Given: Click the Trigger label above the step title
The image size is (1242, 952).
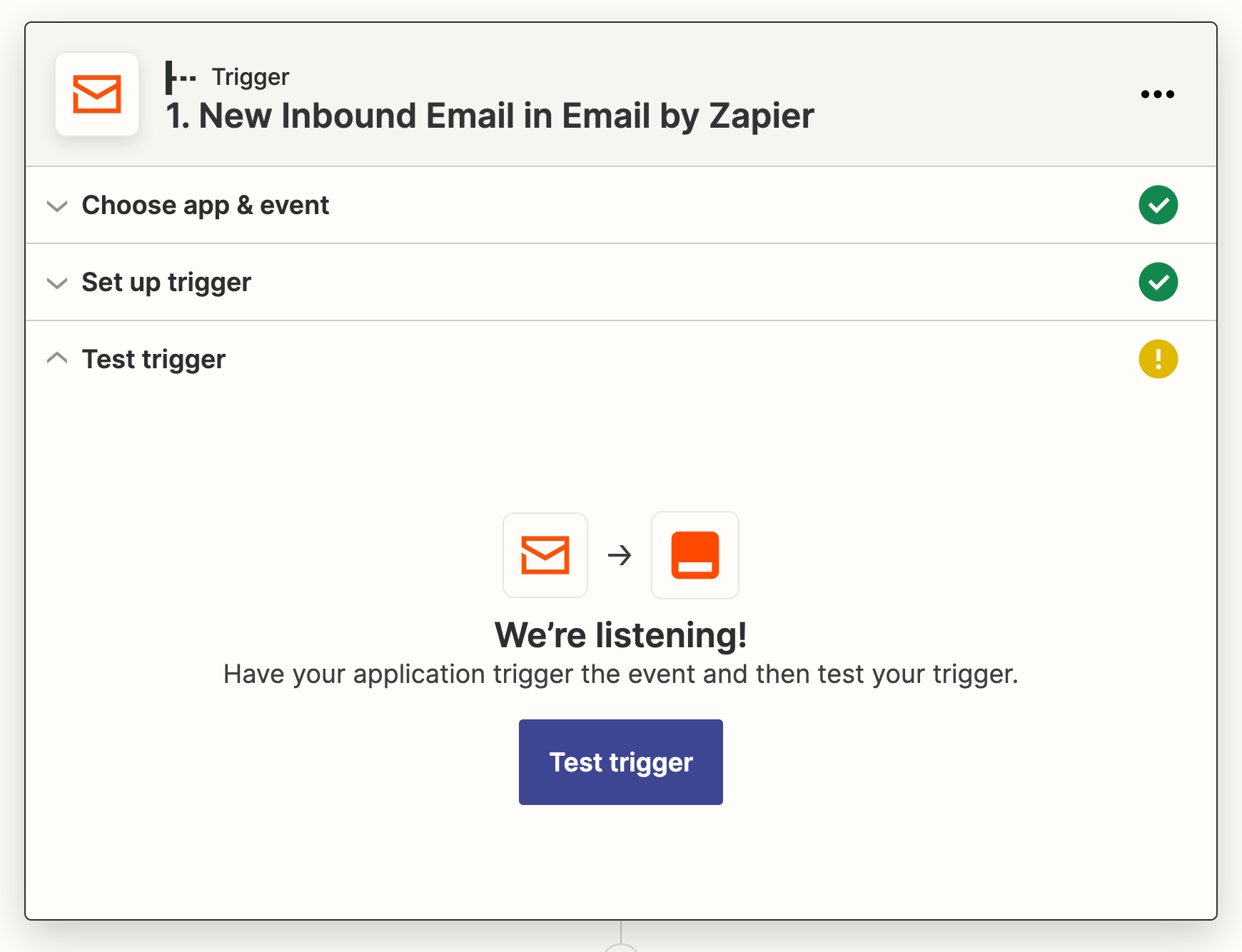Looking at the screenshot, I should point(251,77).
